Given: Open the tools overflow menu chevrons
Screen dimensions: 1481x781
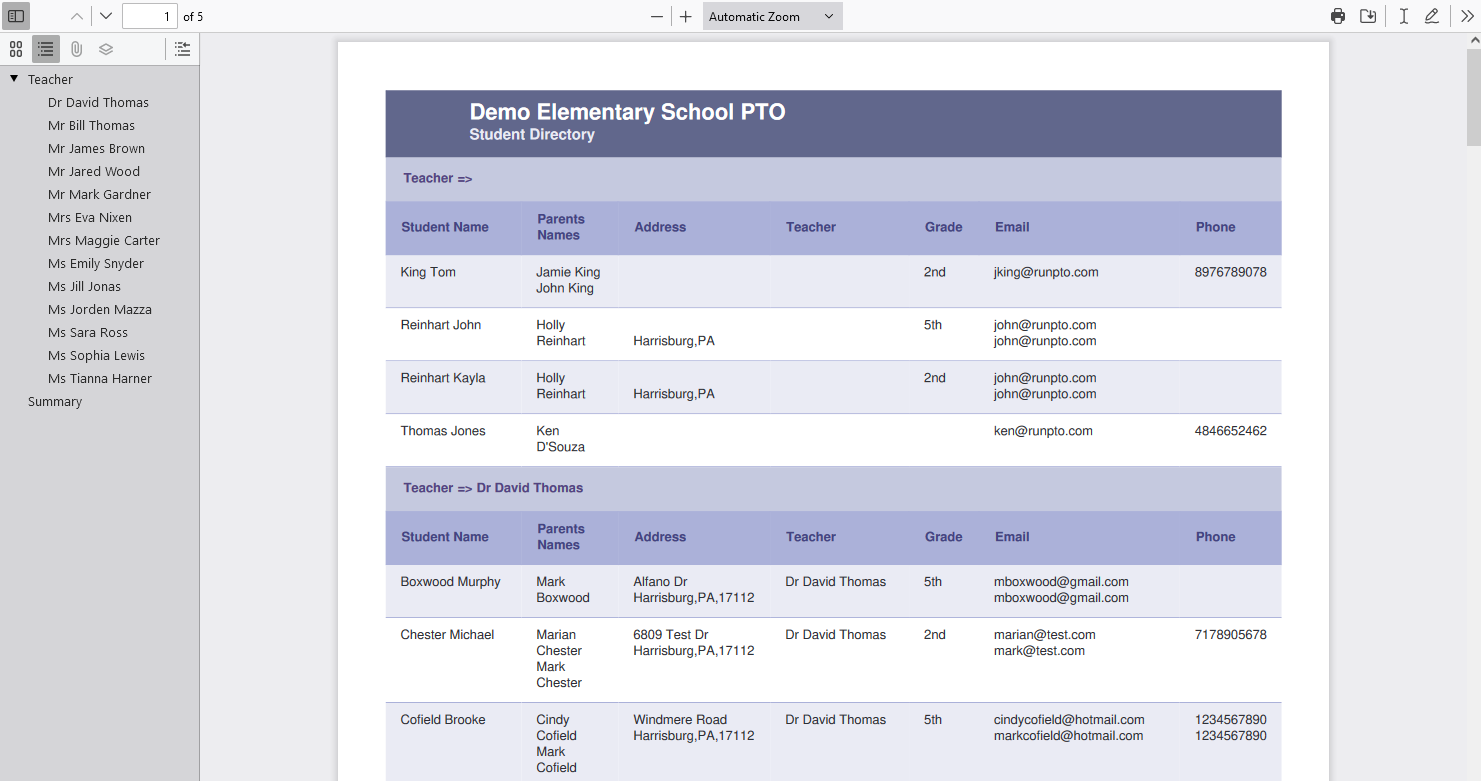Looking at the screenshot, I should (1467, 16).
